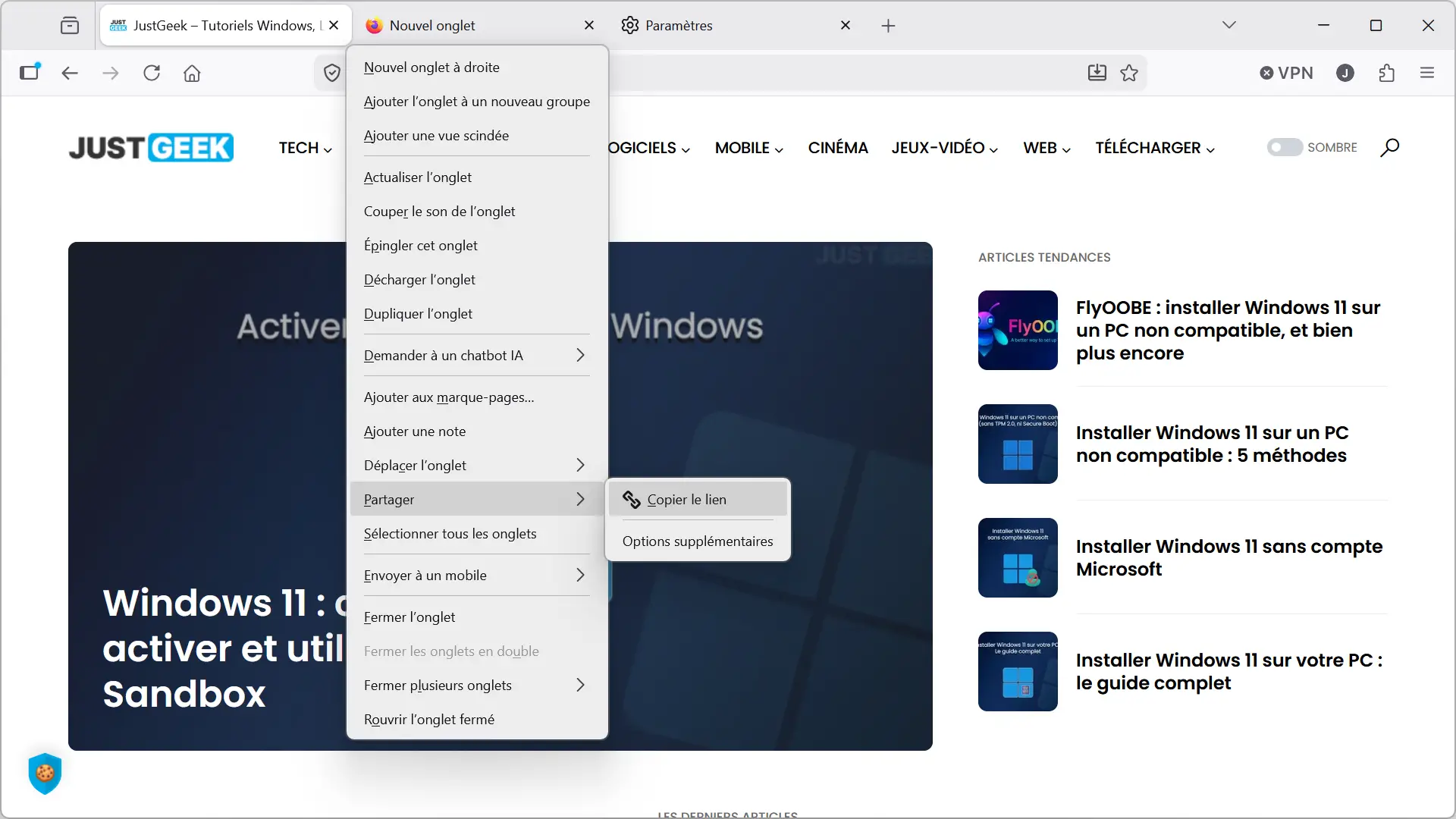This screenshot has height=819, width=1456.
Task: Reload the page with refresh icon
Action: pos(152,73)
